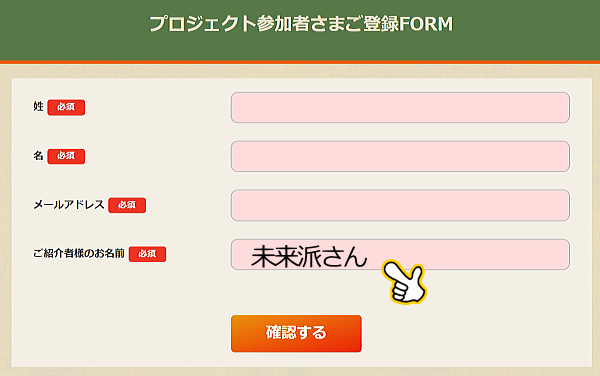This screenshot has height=376, width=600.
Task: Click the orange divider line under header
Action: 300,62
